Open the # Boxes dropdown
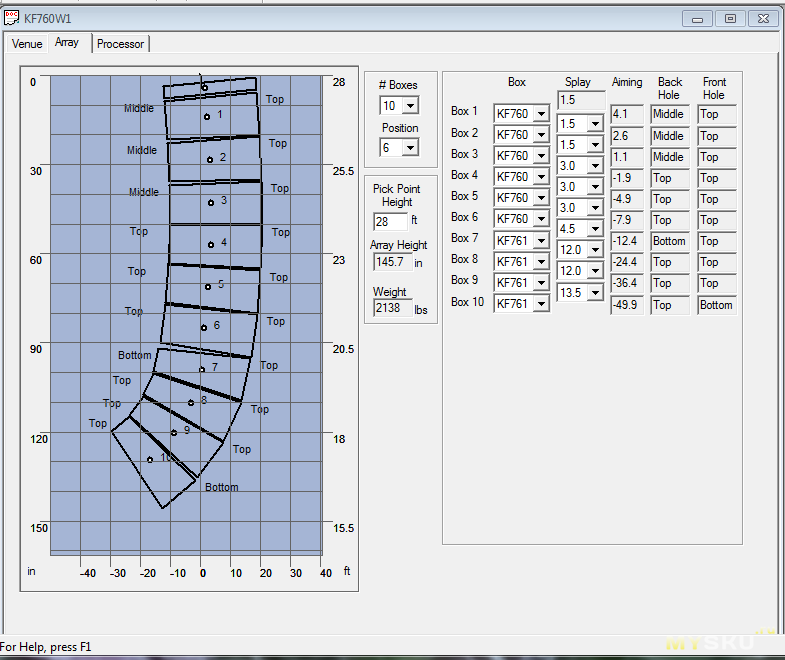Viewport: 785px width, 660px height. click(x=411, y=106)
